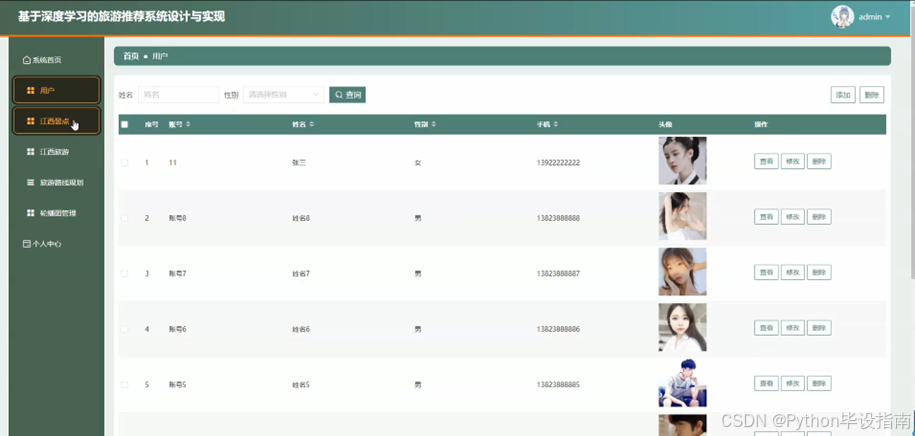Click phone number 13922222222
Image resolution: width=915 pixels, height=436 pixels.
pyautogui.click(x=558, y=163)
